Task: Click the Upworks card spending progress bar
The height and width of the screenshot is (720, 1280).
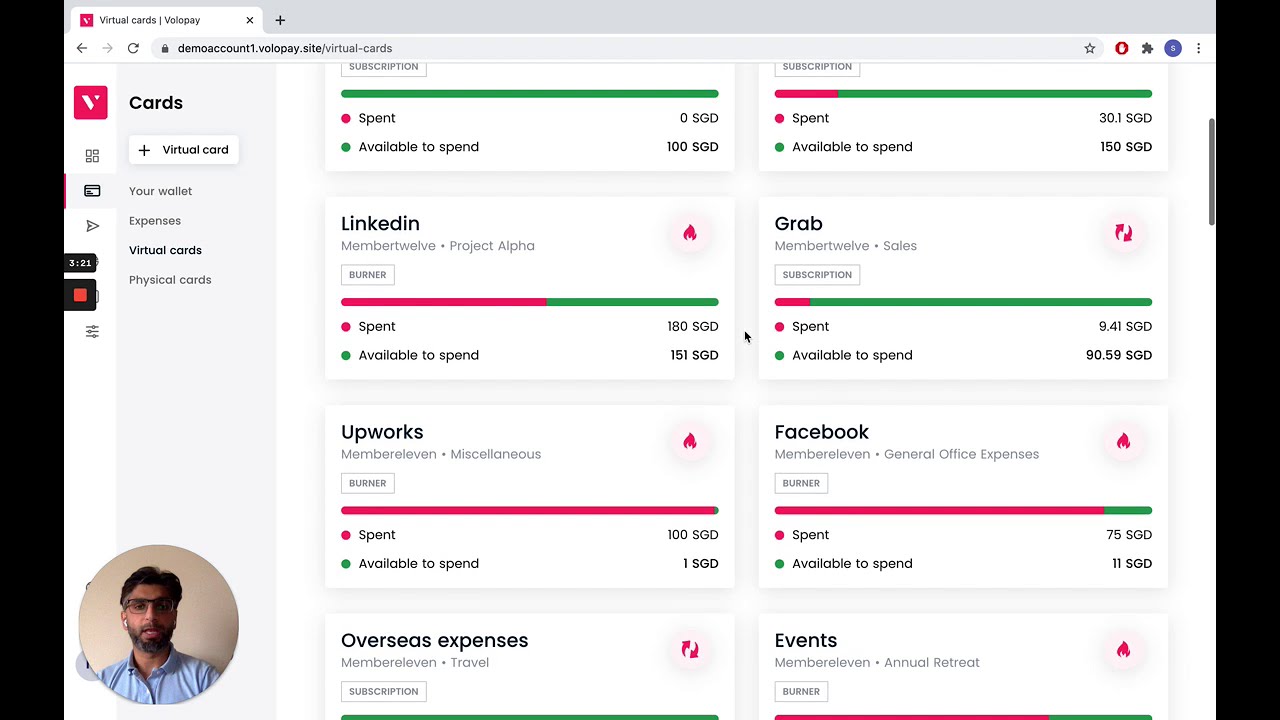Action: coord(530,510)
